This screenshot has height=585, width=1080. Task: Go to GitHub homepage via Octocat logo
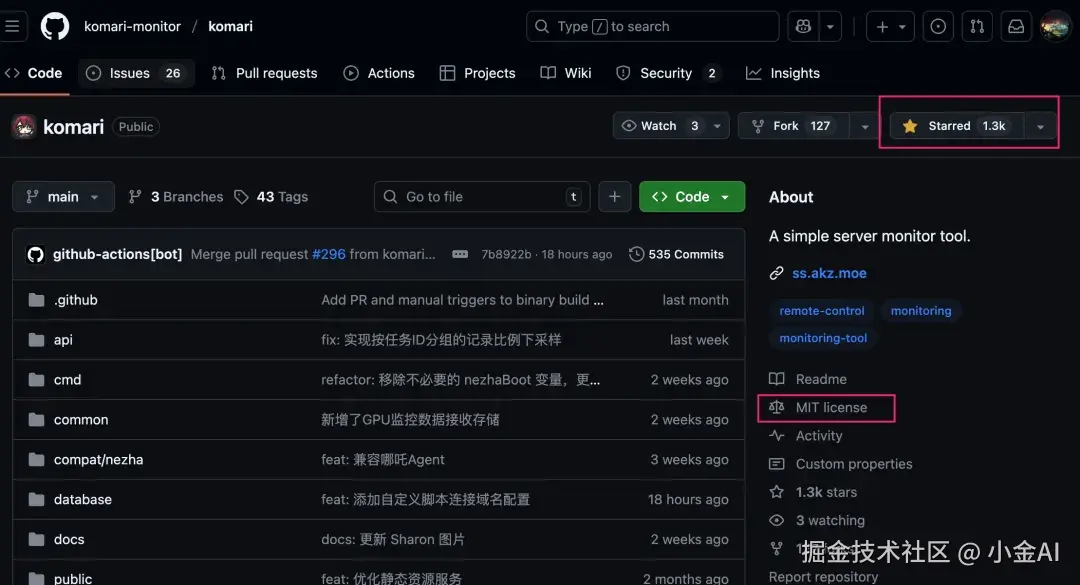pyautogui.click(x=54, y=26)
